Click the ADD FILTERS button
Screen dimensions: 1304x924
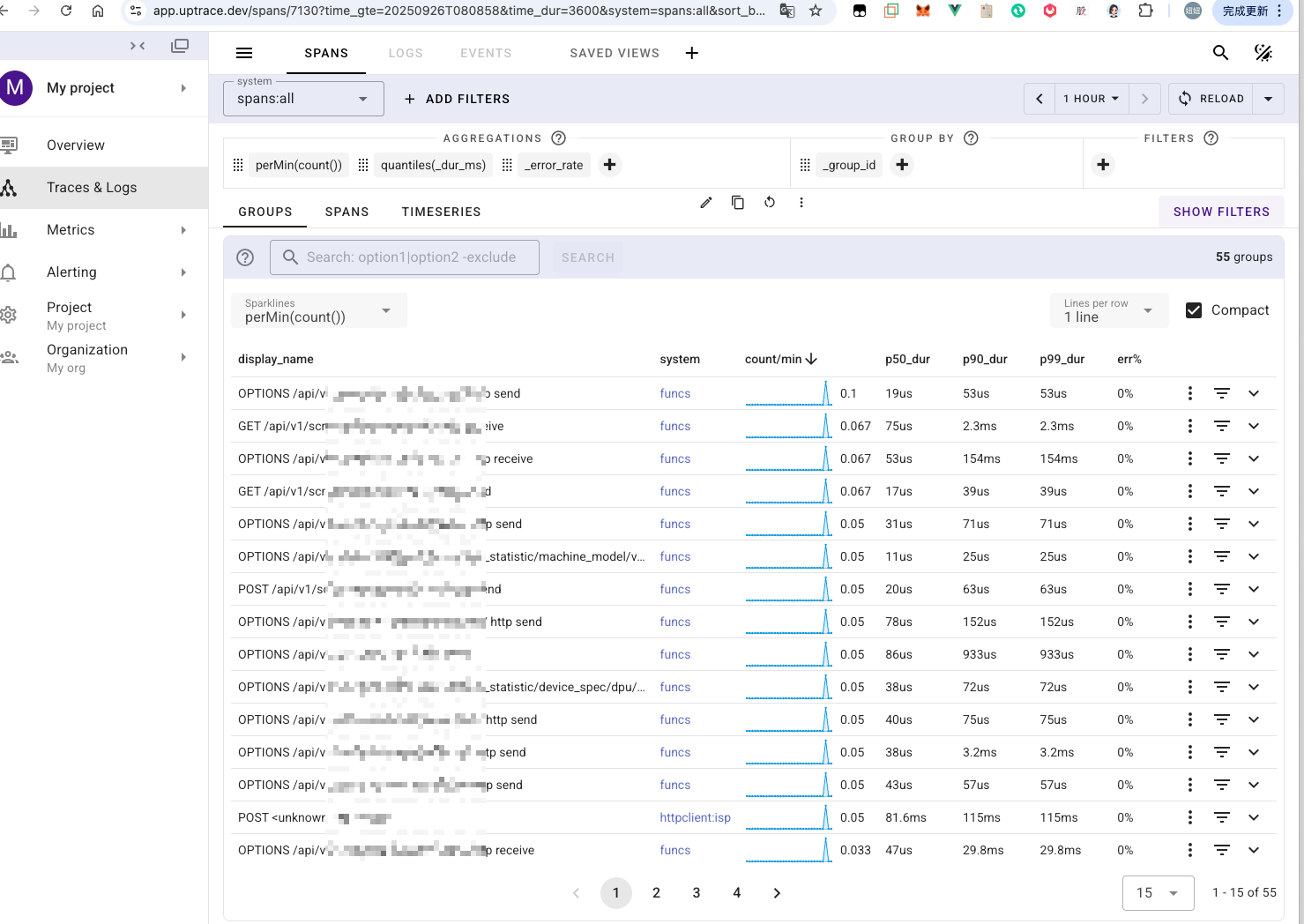(x=457, y=99)
